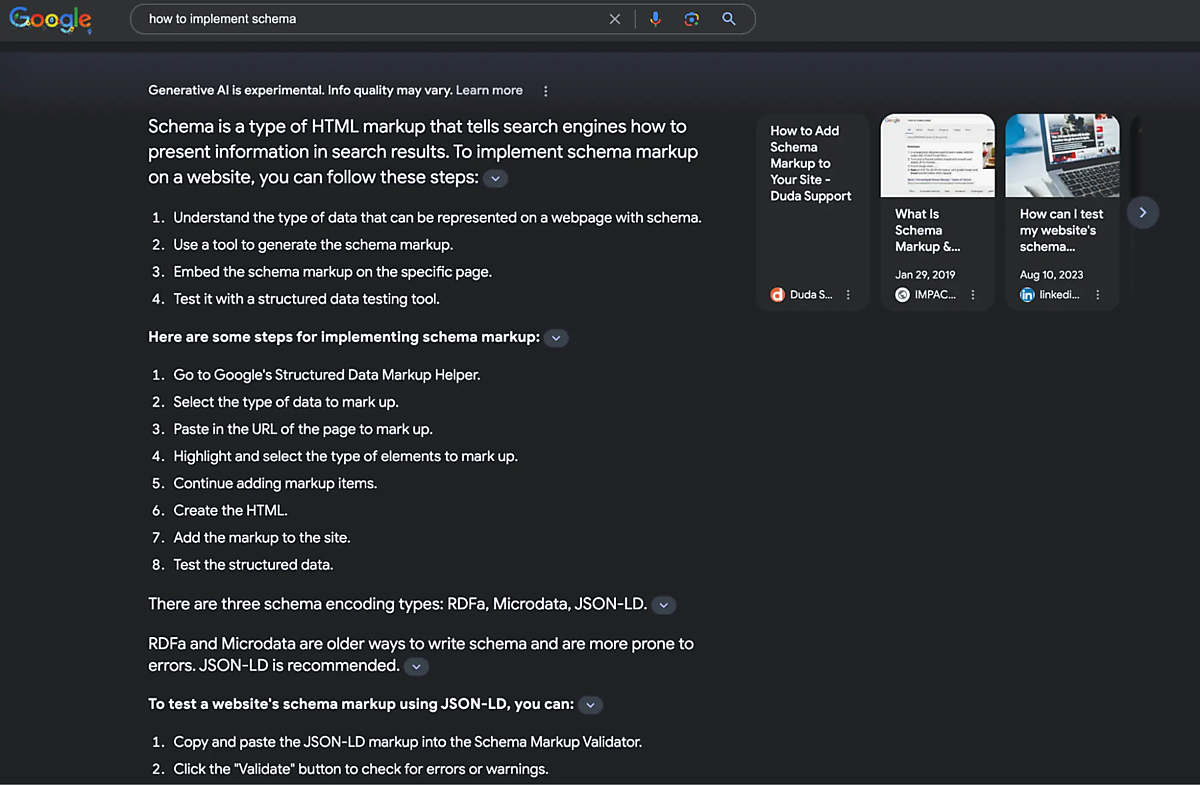
Task: Expand the intro paragraph about schema markup
Action: point(496,179)
